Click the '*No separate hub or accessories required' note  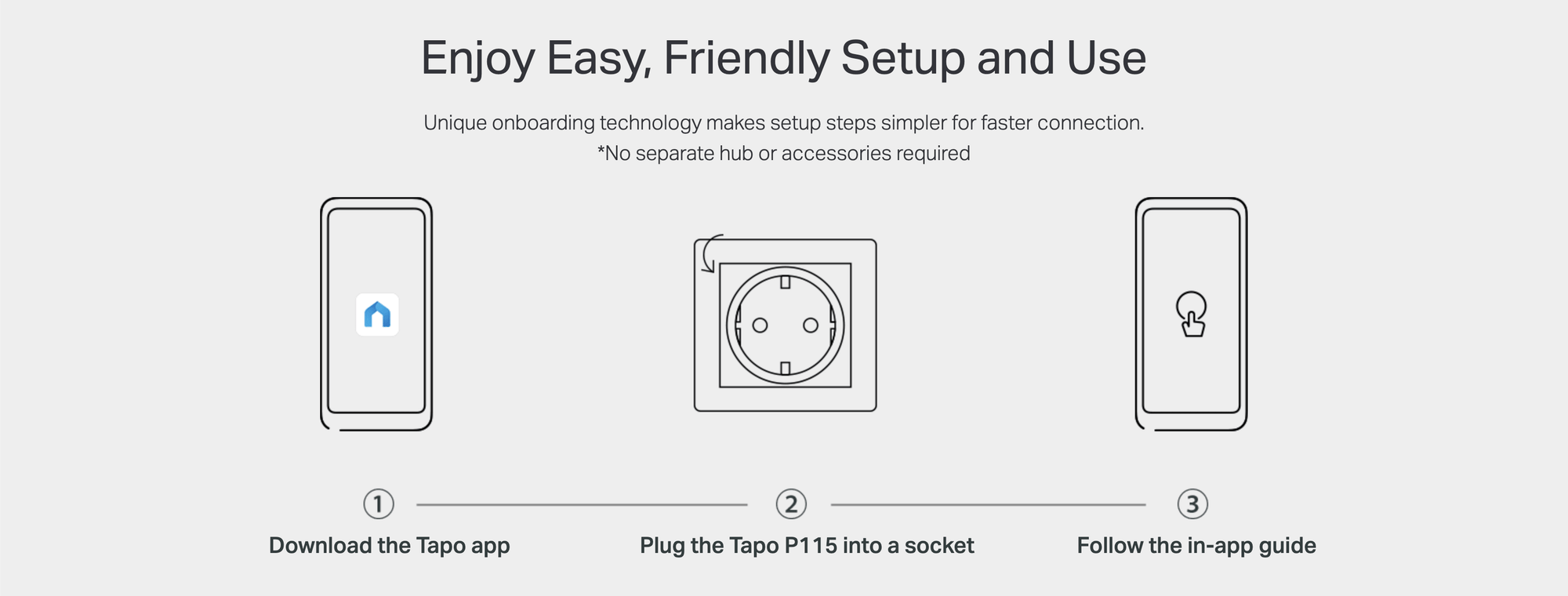tap(784, 154)
